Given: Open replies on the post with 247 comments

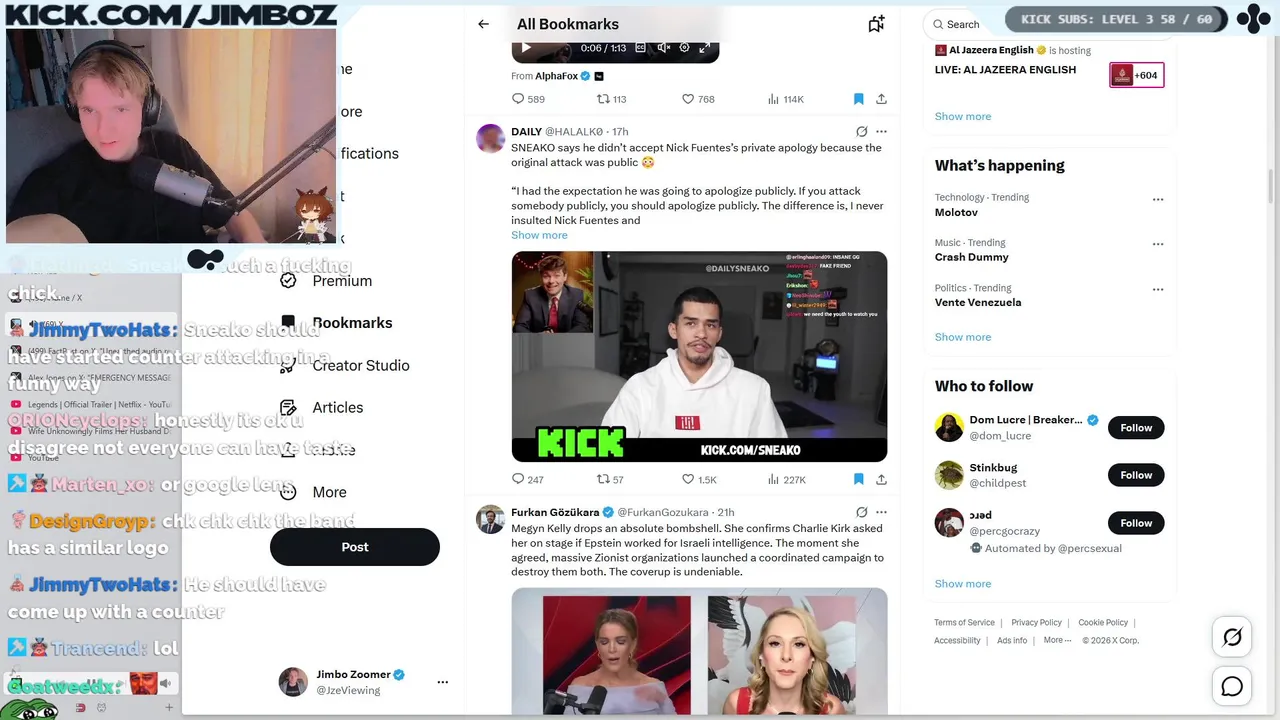Looking at the screenshot, I should coord(527,479).
